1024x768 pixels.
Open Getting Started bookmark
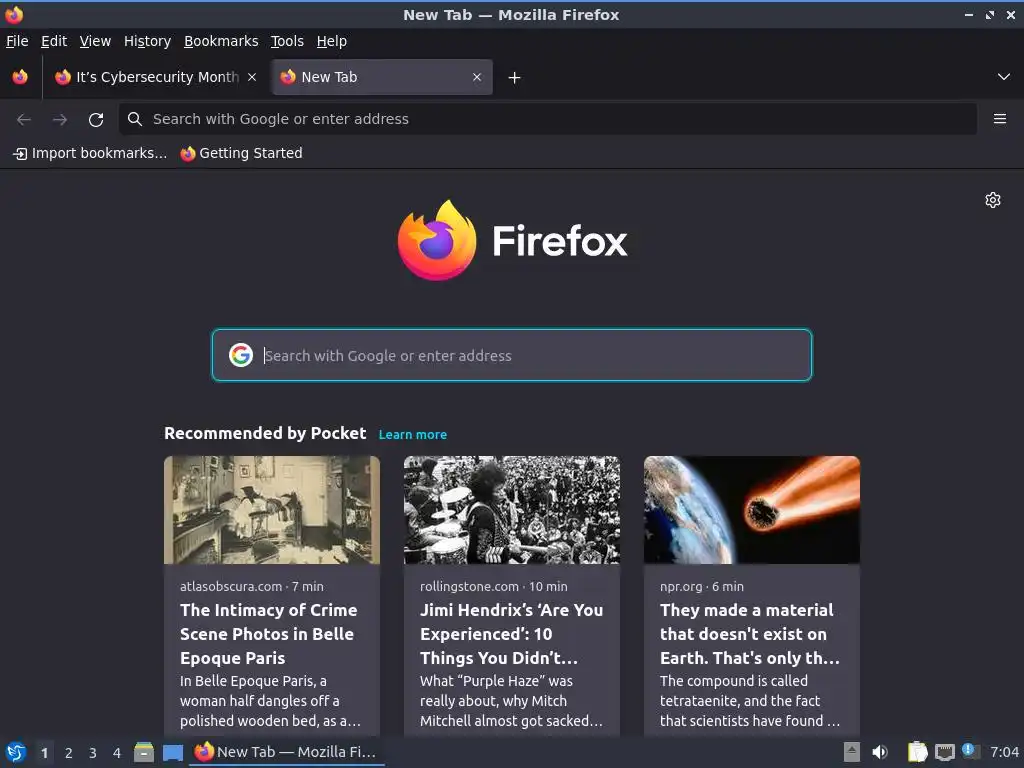242,153
